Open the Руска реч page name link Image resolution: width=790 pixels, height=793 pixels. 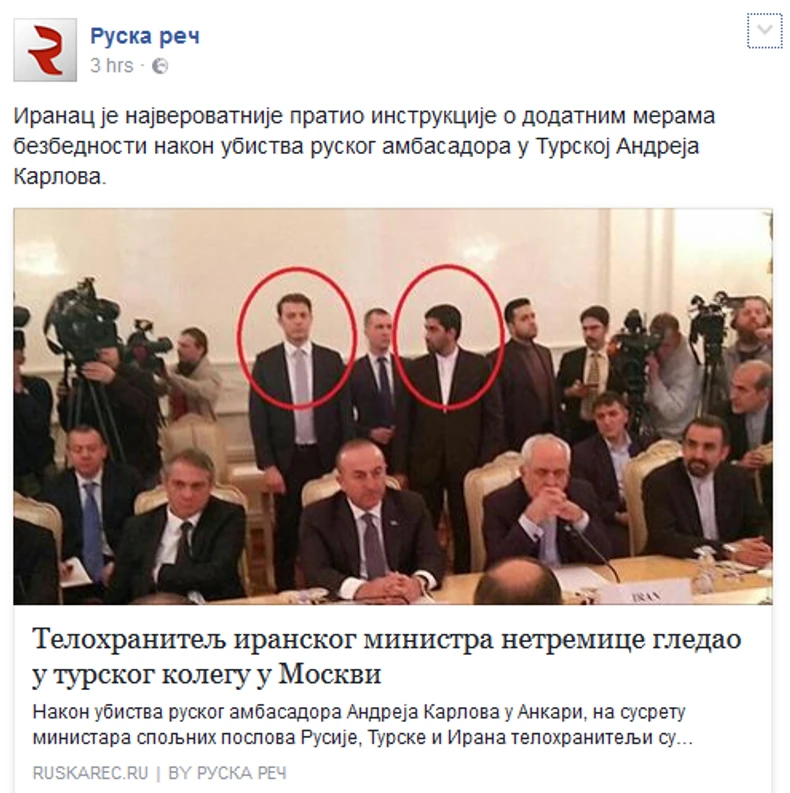145,36
